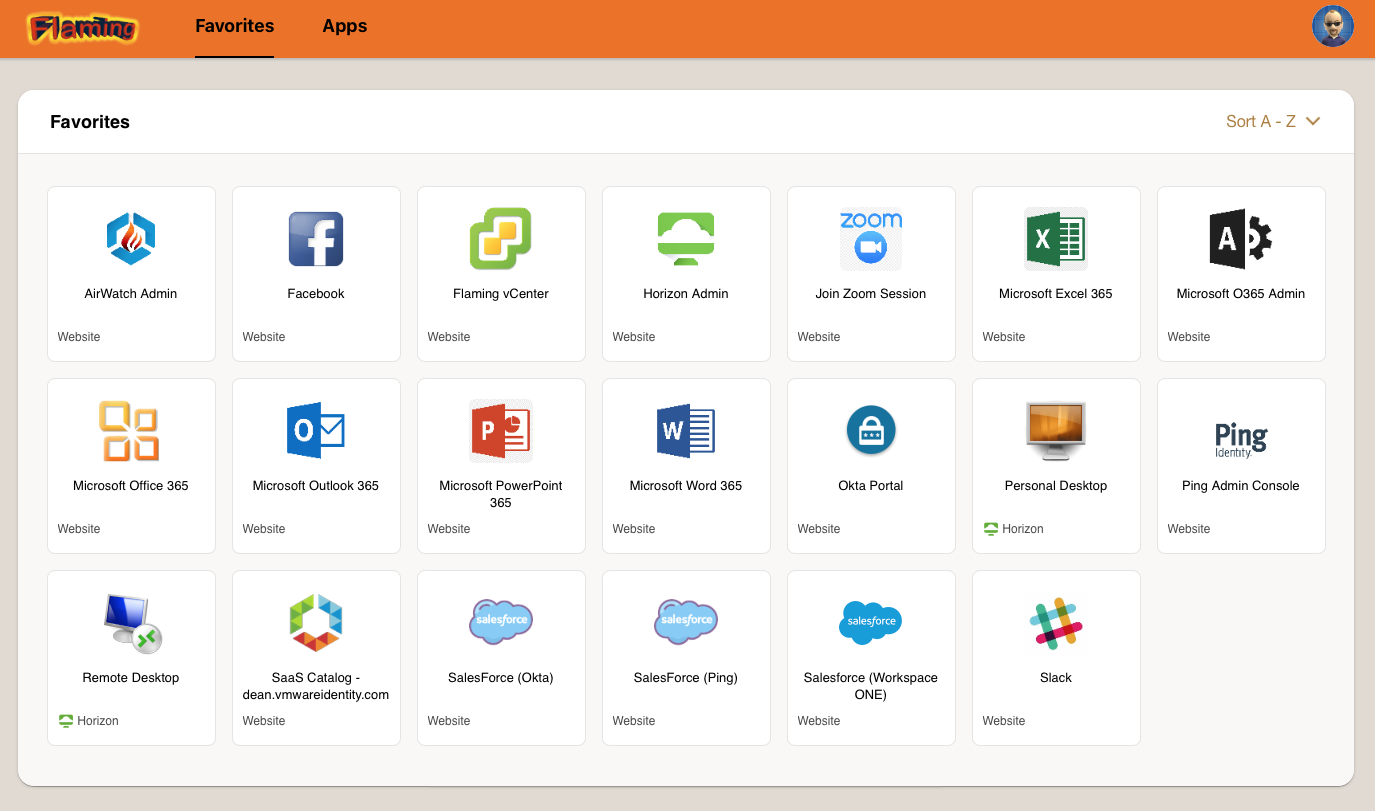This screenshot has height=811, width=1375.
Task: Click the Ping Admin Console label
Action: [x=1241, y=486]
